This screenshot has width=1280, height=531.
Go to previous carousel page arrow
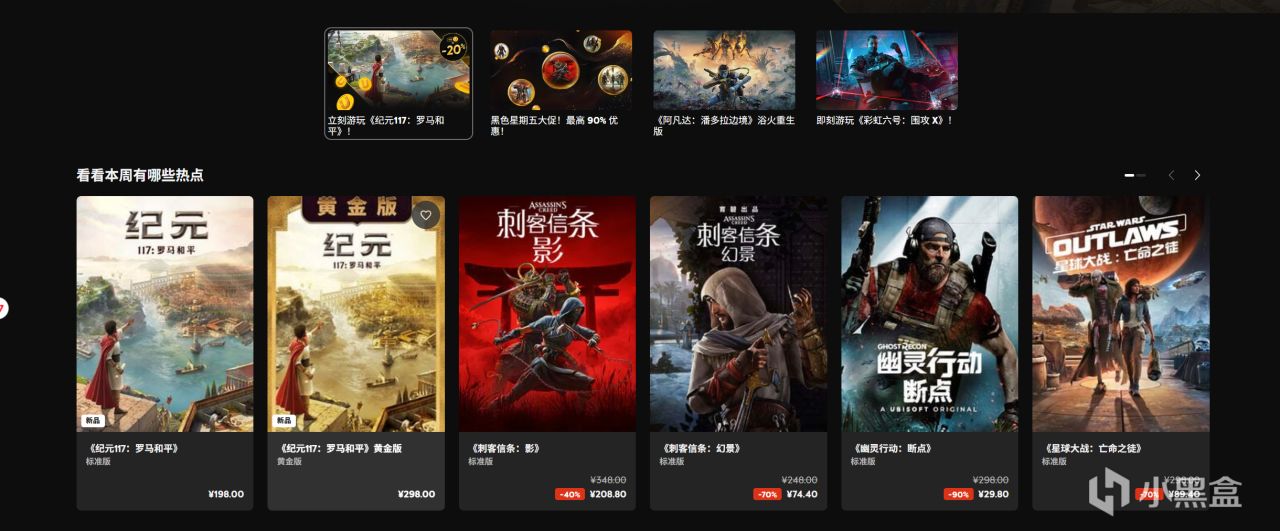[1171, 175]
